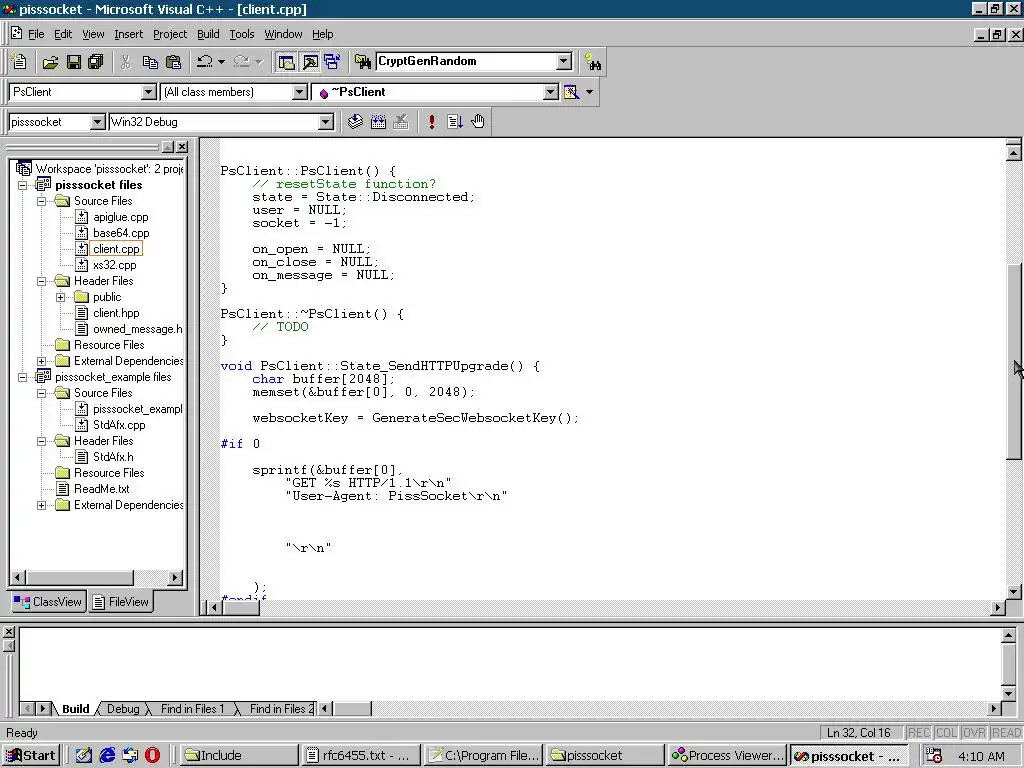Click the Search help binoculars icon
Image resolution: width=1024 pixels, height=768 pixels.
(593, 62)
